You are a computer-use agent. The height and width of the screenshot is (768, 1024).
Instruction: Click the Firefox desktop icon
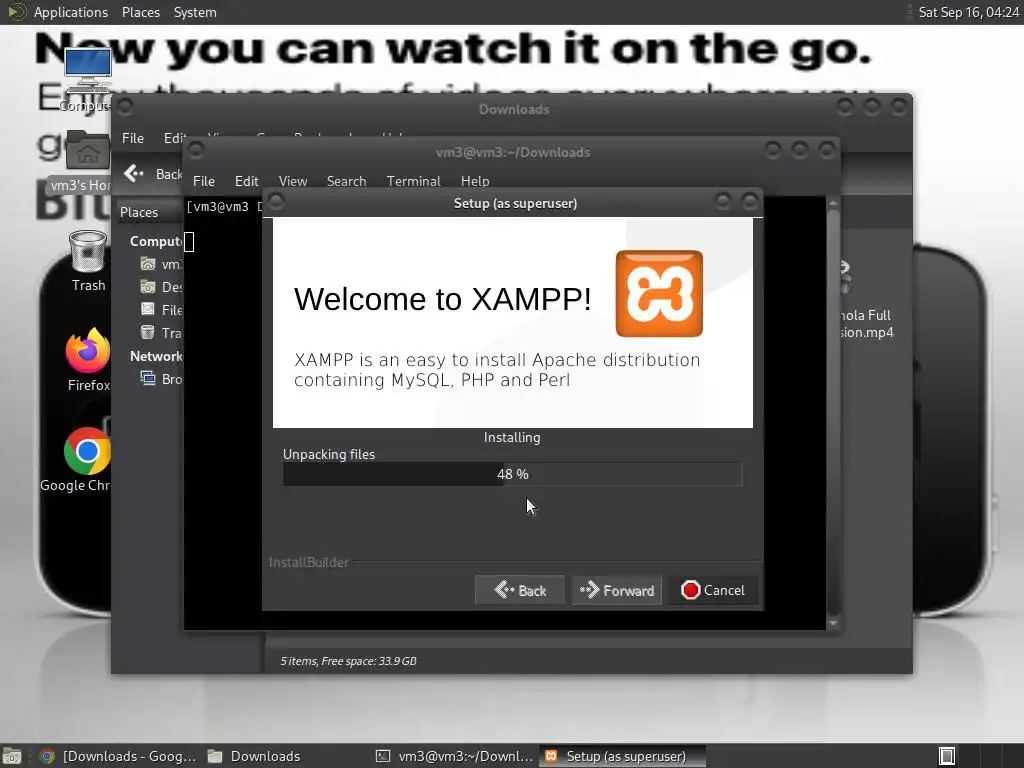tap(88, 351)
